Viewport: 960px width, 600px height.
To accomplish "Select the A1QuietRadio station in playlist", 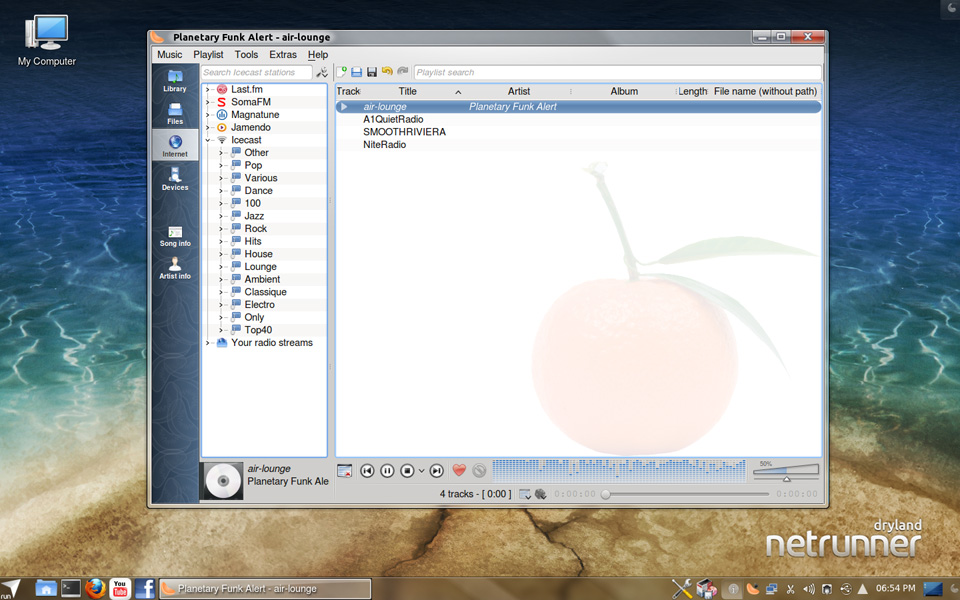I will coord(393,119).
